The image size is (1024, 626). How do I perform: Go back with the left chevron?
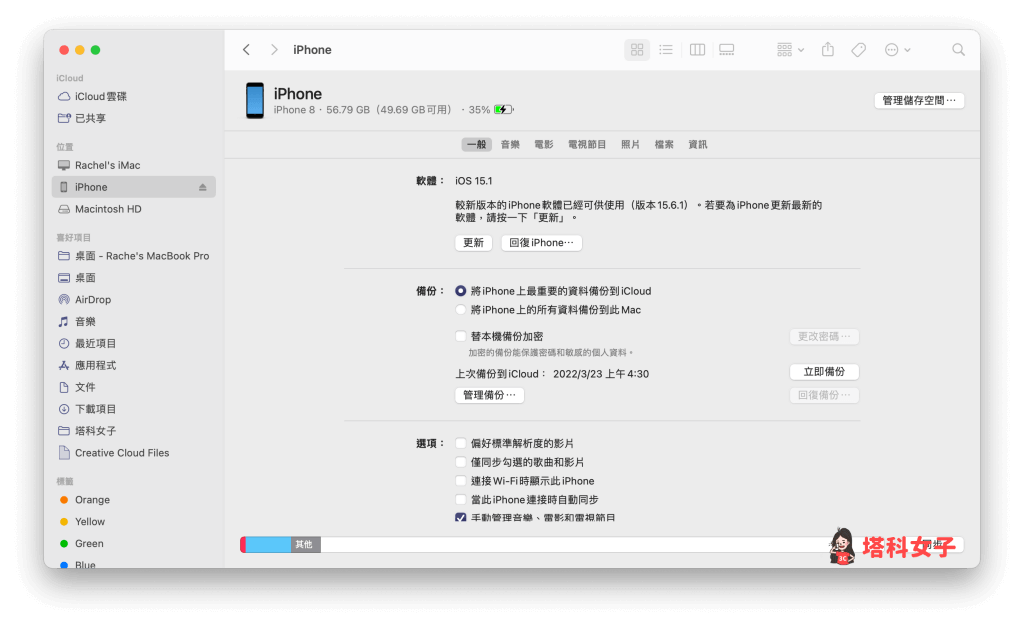(246, 50)
